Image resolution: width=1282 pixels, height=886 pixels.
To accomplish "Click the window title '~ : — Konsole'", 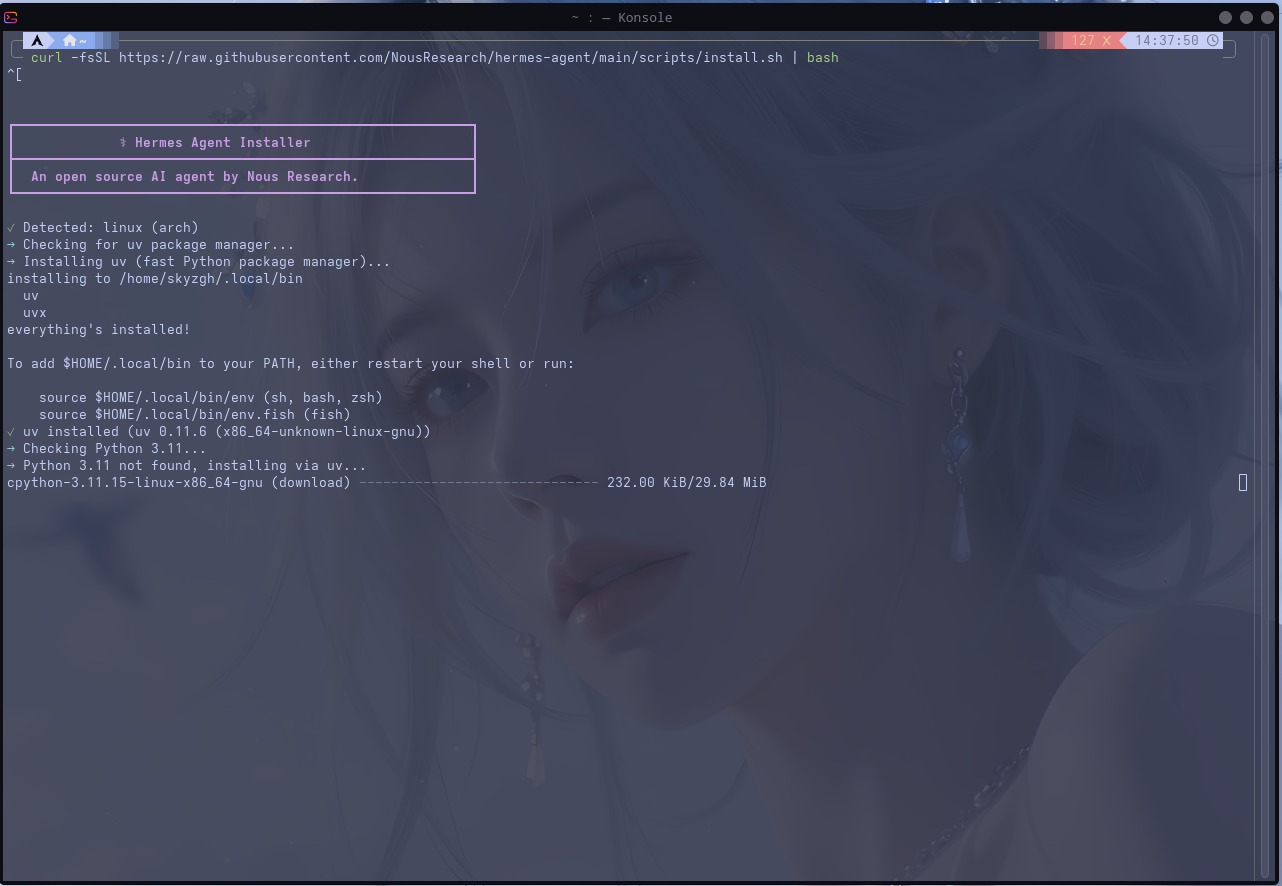I will coord(623,17).
